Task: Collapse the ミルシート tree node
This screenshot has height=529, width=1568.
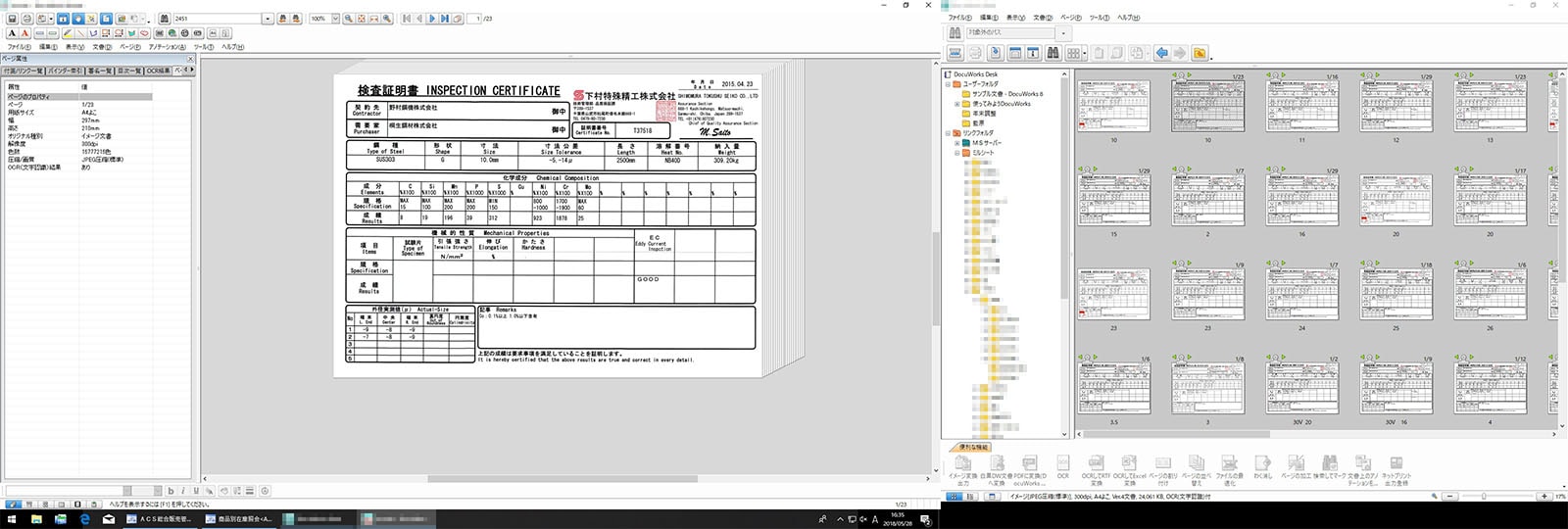Action: click(957, 153)
